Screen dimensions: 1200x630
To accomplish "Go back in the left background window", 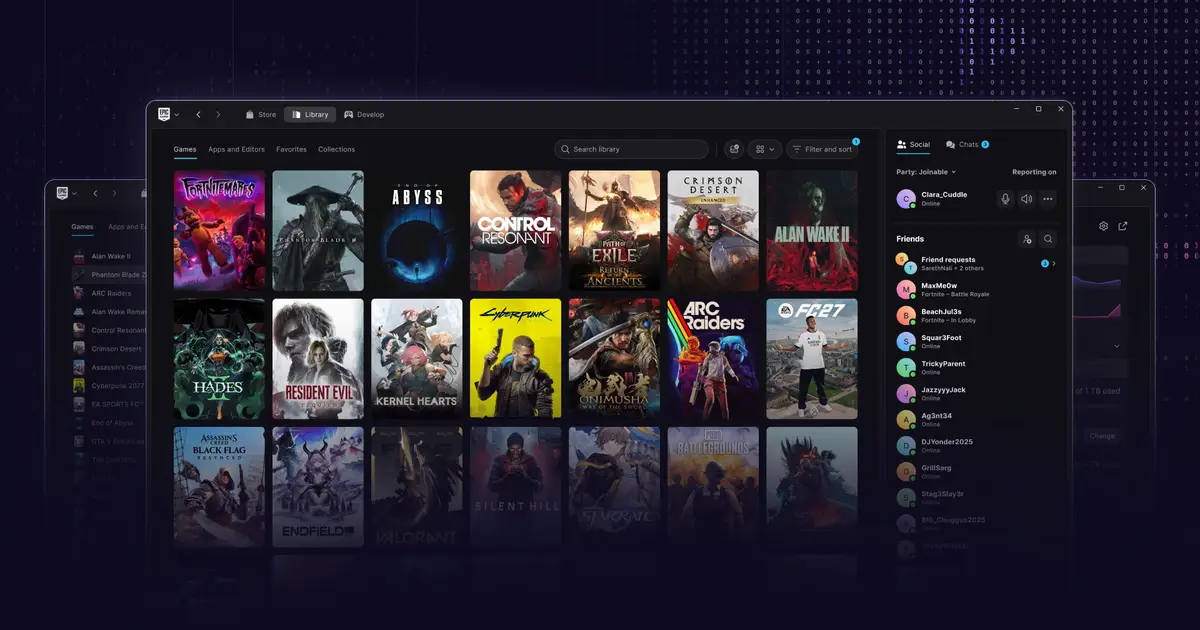I will [95, 193].
